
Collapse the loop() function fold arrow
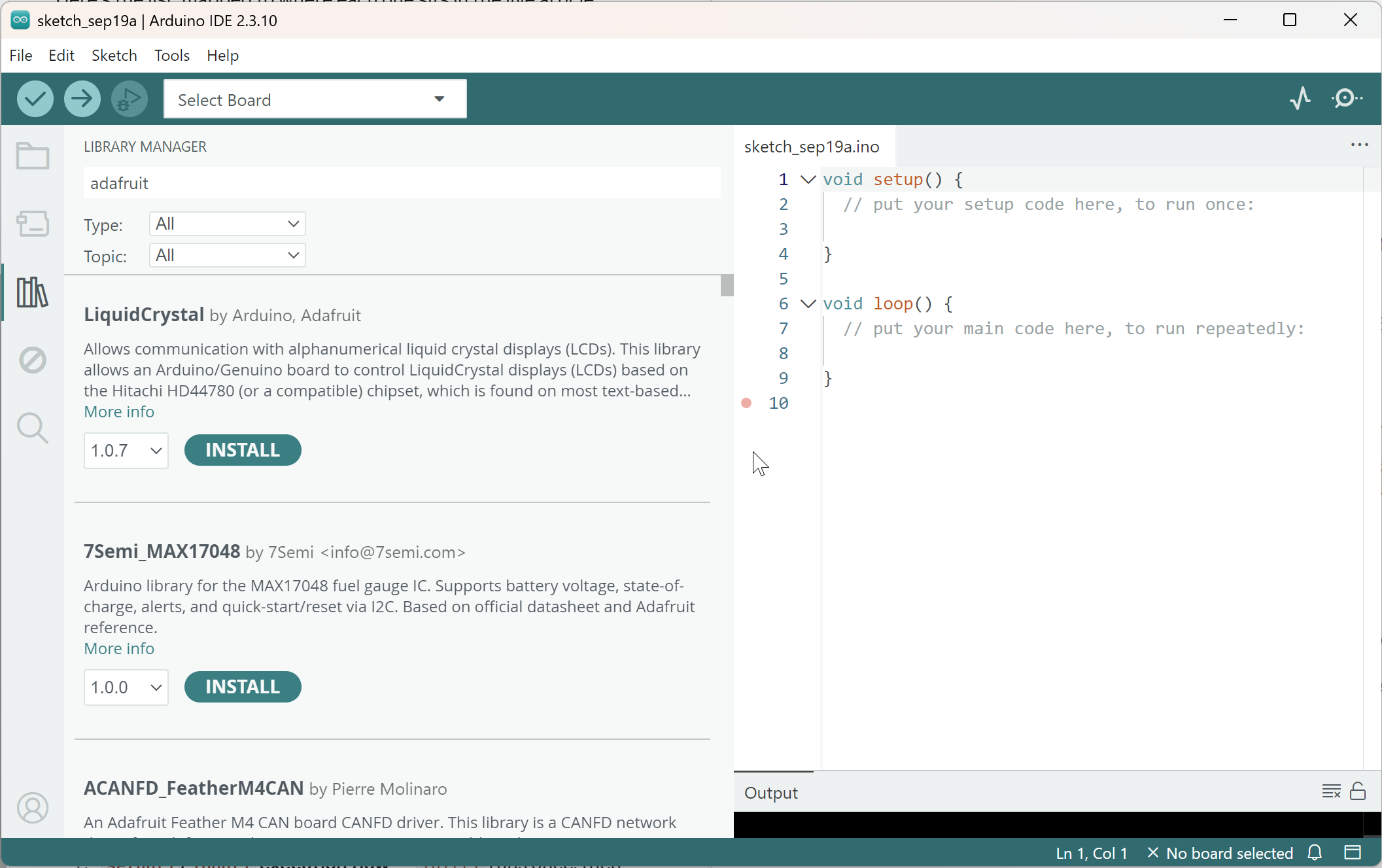click(808, 304)
